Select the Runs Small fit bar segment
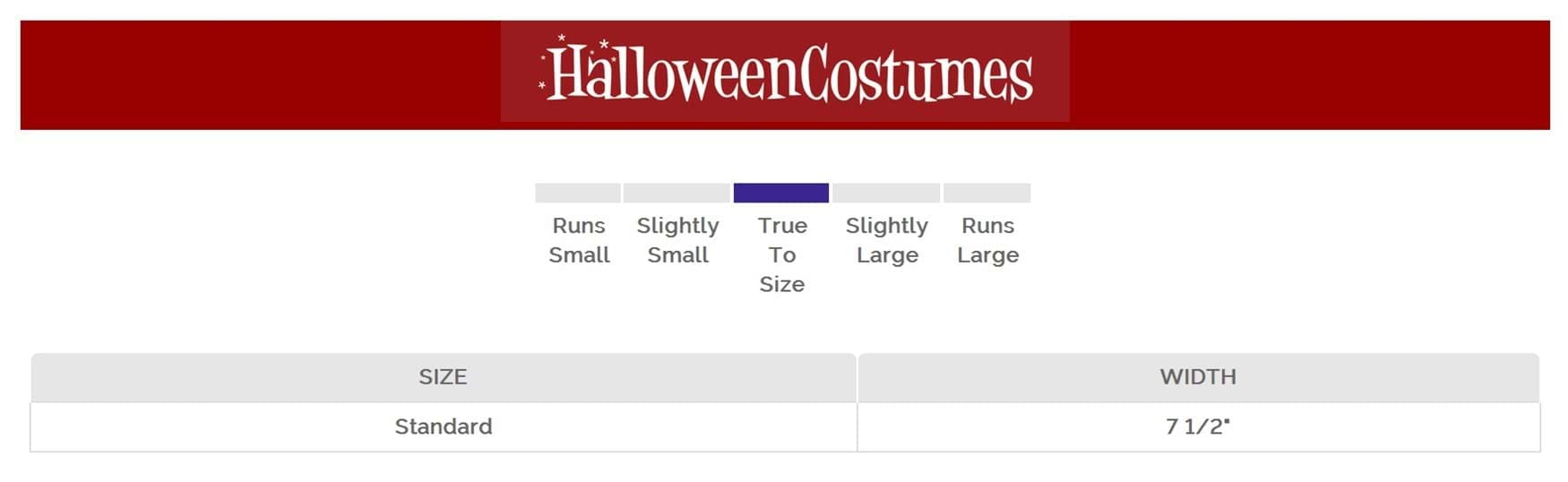This screenshot has width=1568, height=482. [x=578, y=193]
